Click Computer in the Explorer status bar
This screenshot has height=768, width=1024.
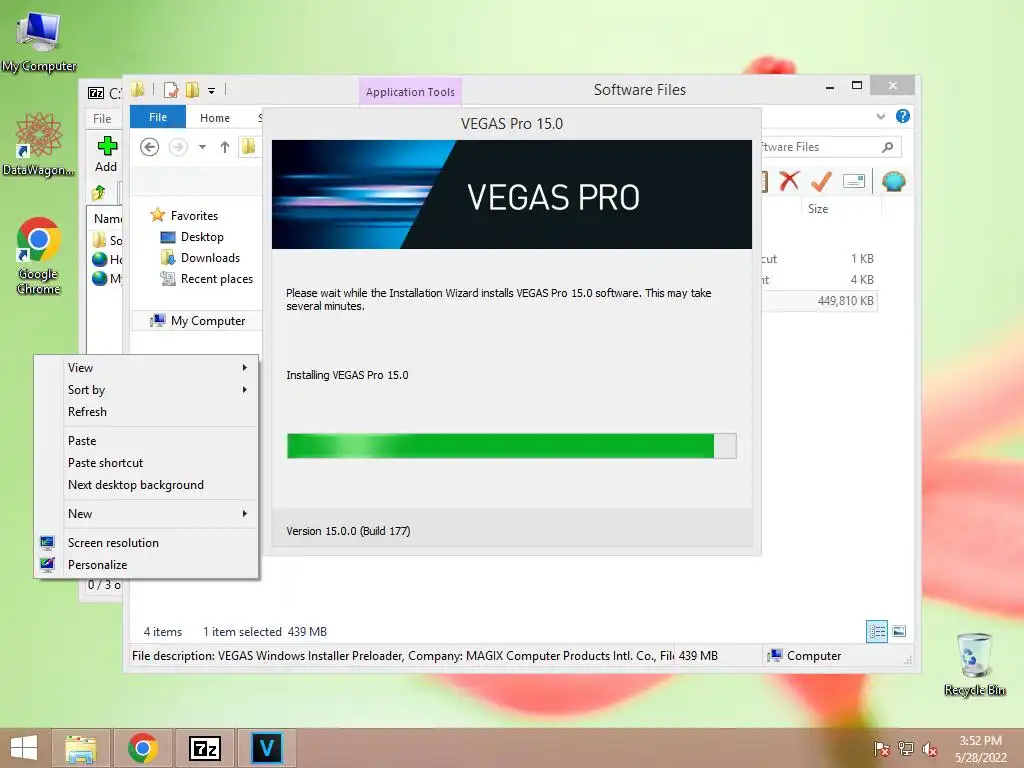[x=806, y=656]
